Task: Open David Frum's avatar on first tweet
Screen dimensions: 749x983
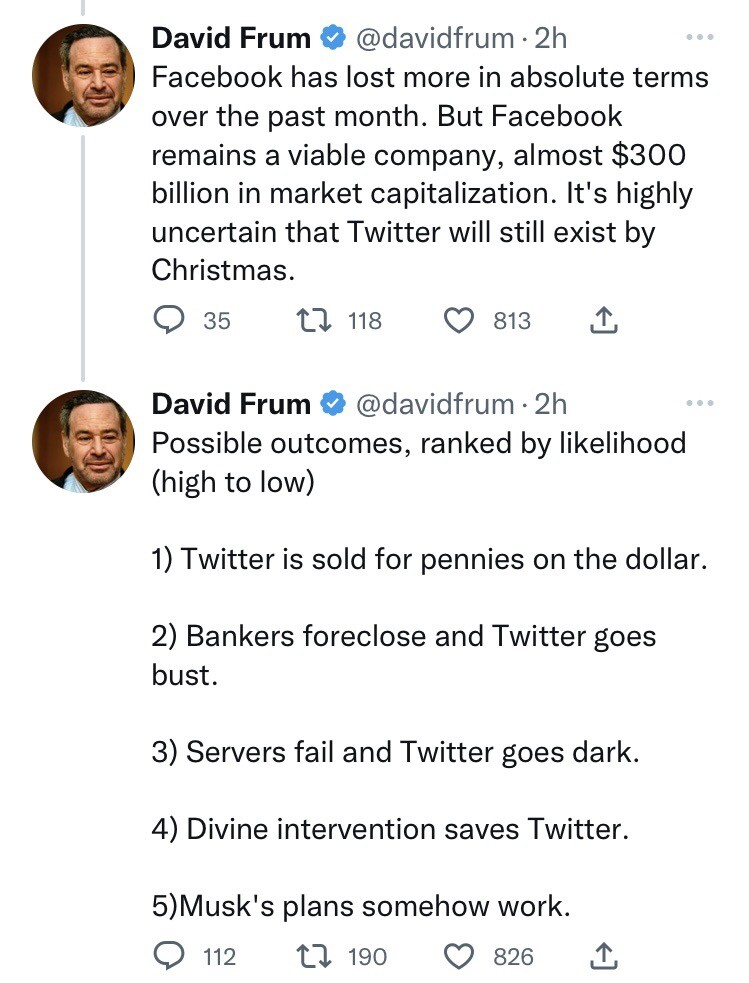Action: pyautogui.click(x=84, y=76)
